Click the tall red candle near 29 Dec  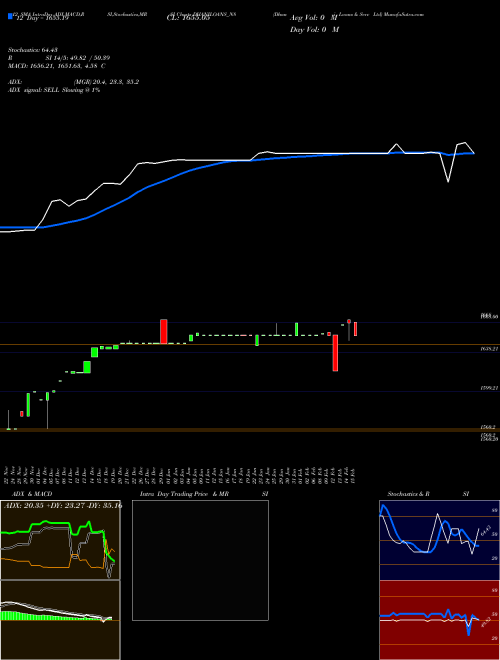click(164, 331)
